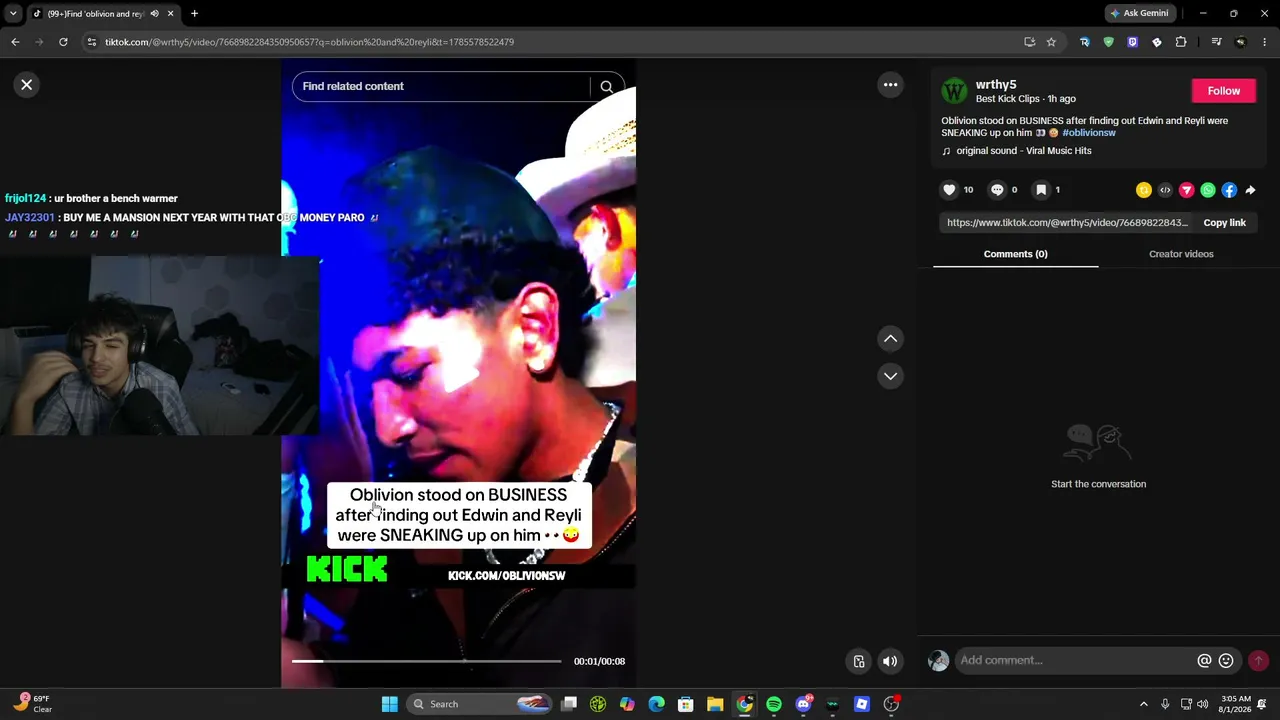Click the Windows taskbar Search box
1280x720 pixels.
pos(481,704)
